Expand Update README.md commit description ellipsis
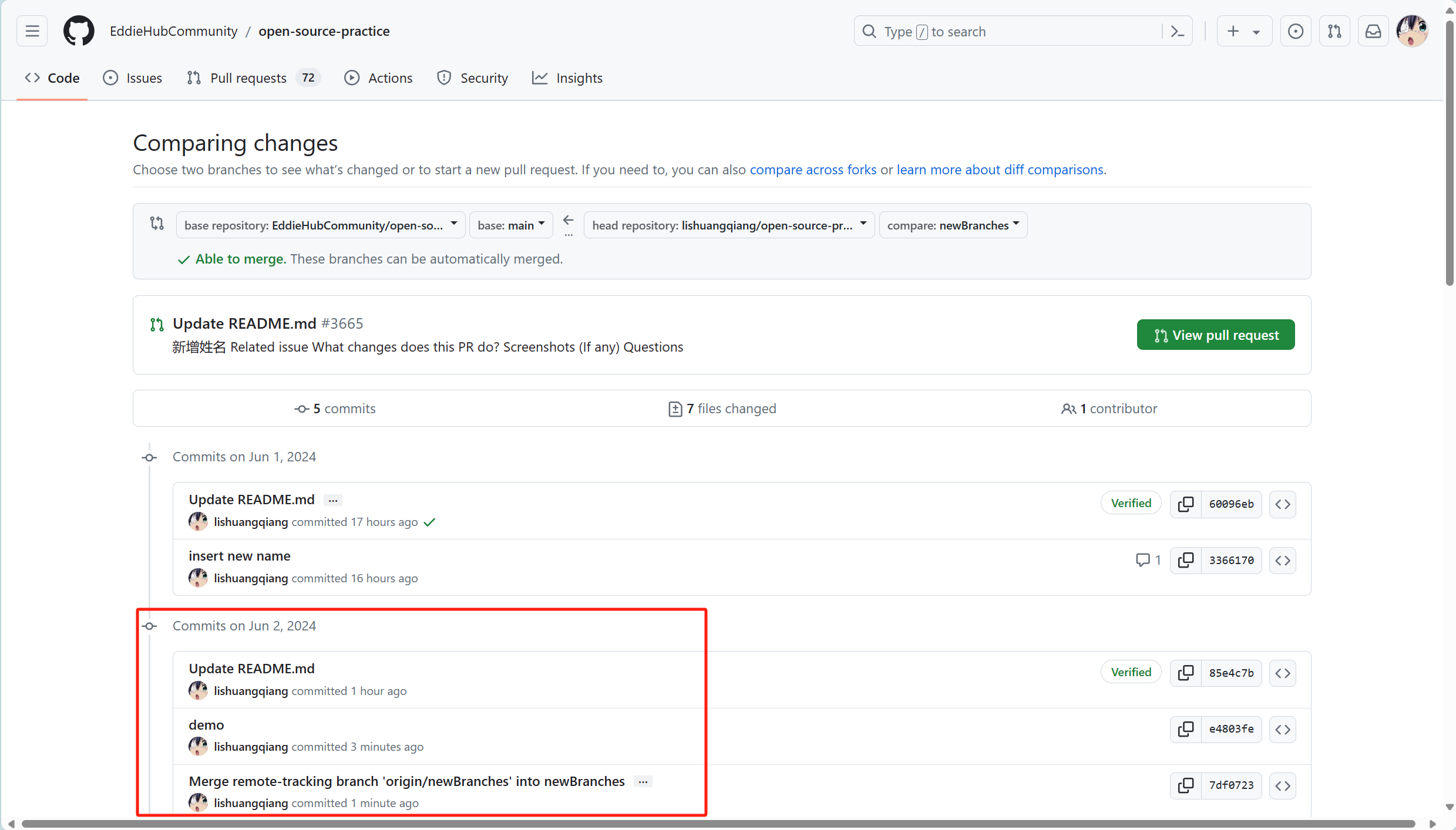1456x830 pixels. pos(333,500)
